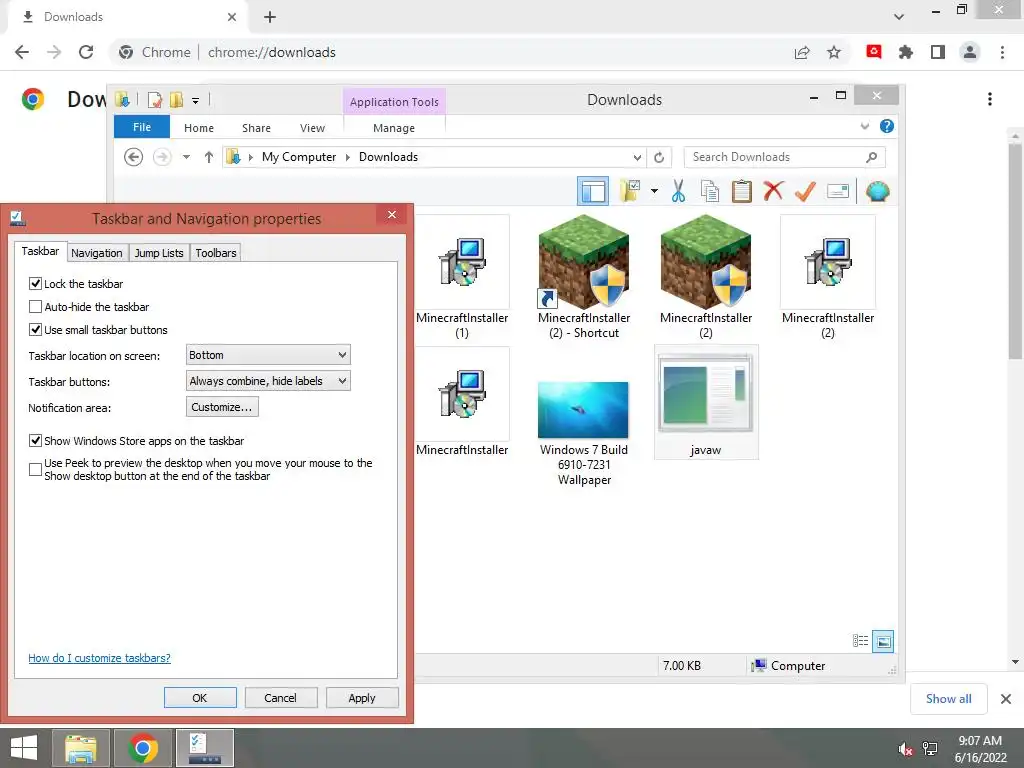Click the envelope Email icon in toolbar
Screen dimensions: 1024x768
click(x=838, y=191)
